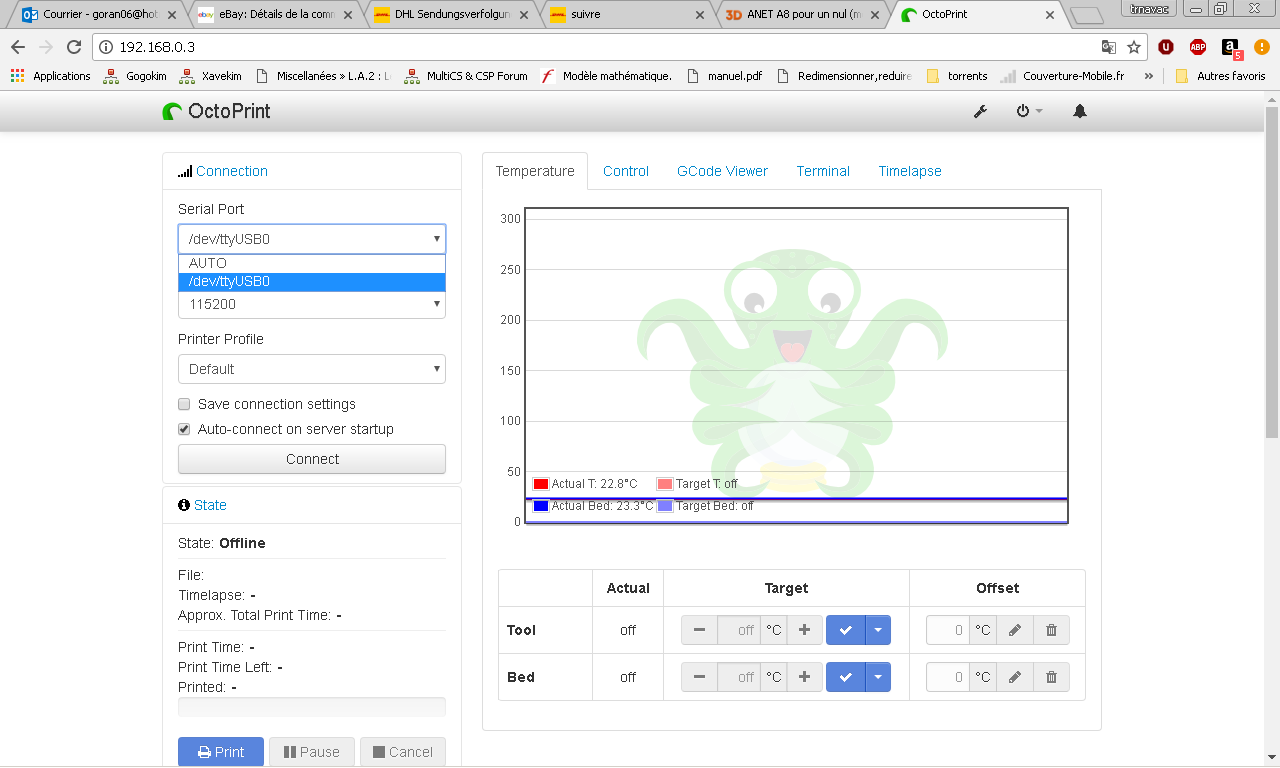This screenshot has width=1280, height=768.
Task: Click the Print button
Action: tap(221, 752)
